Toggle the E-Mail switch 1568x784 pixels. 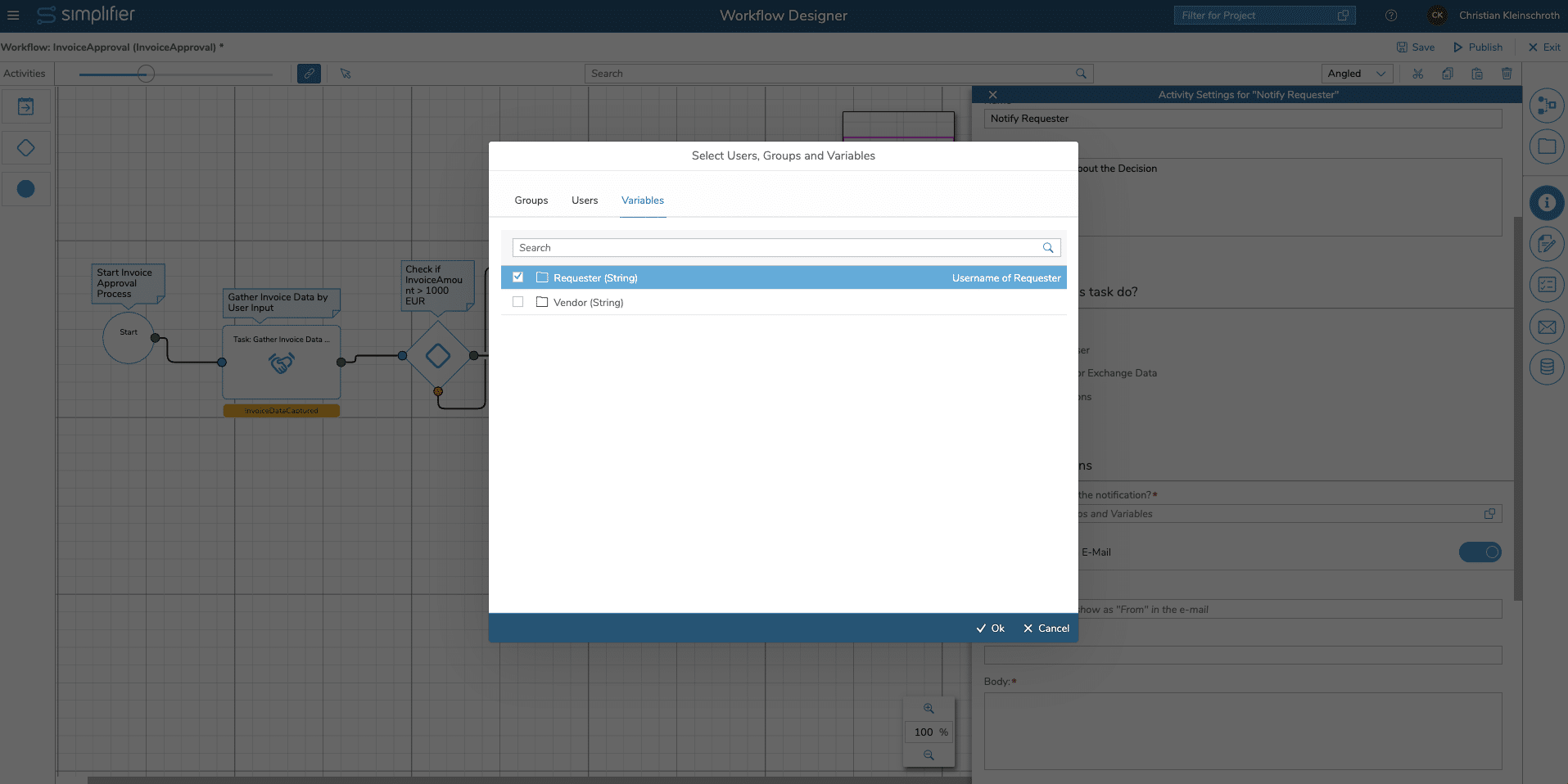pos(1480,552)
